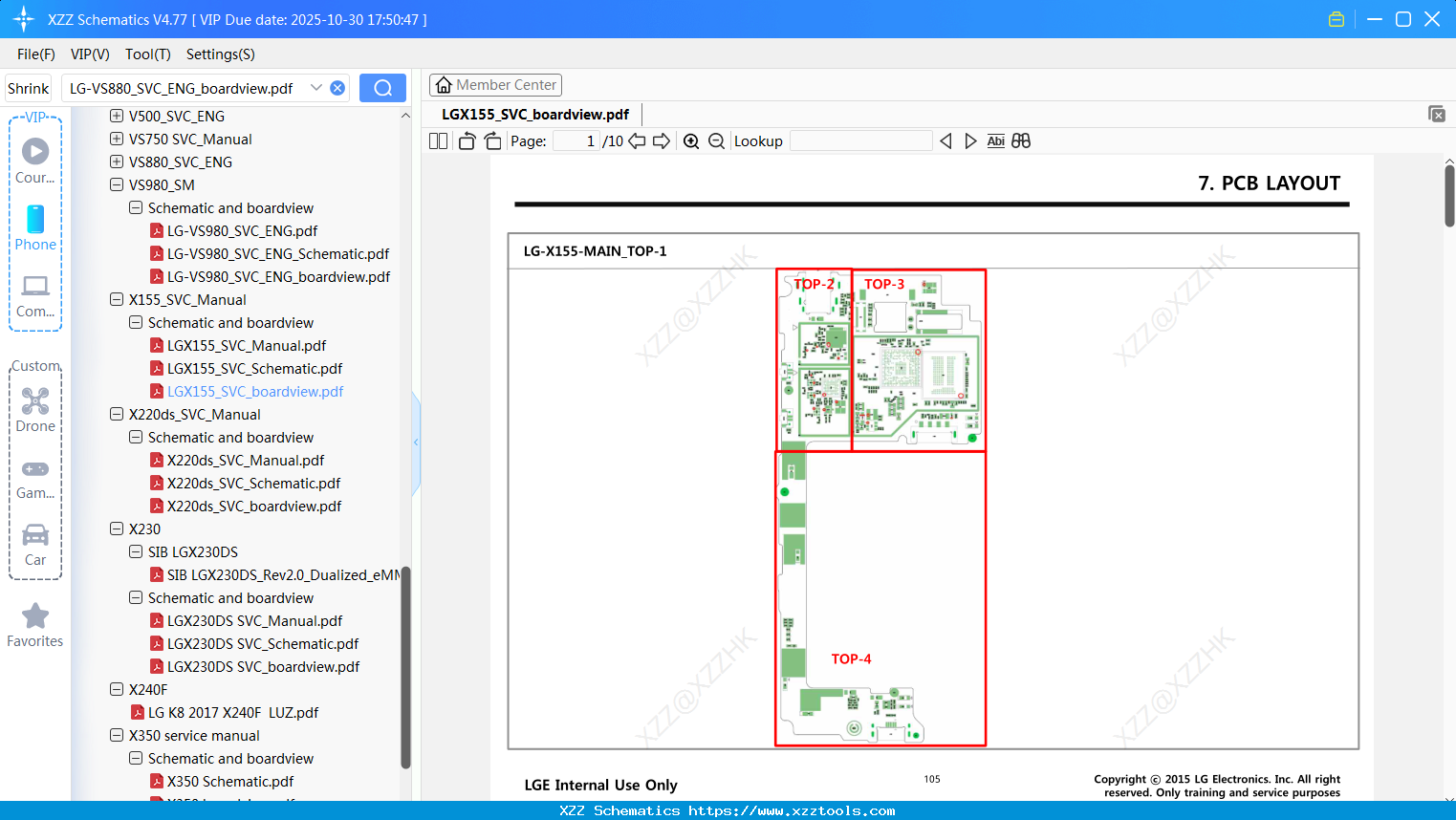Screen dimensions: 1456x820
Task: Expand the V500_SVC_ENG folder
Action: [x=117, y=116]
